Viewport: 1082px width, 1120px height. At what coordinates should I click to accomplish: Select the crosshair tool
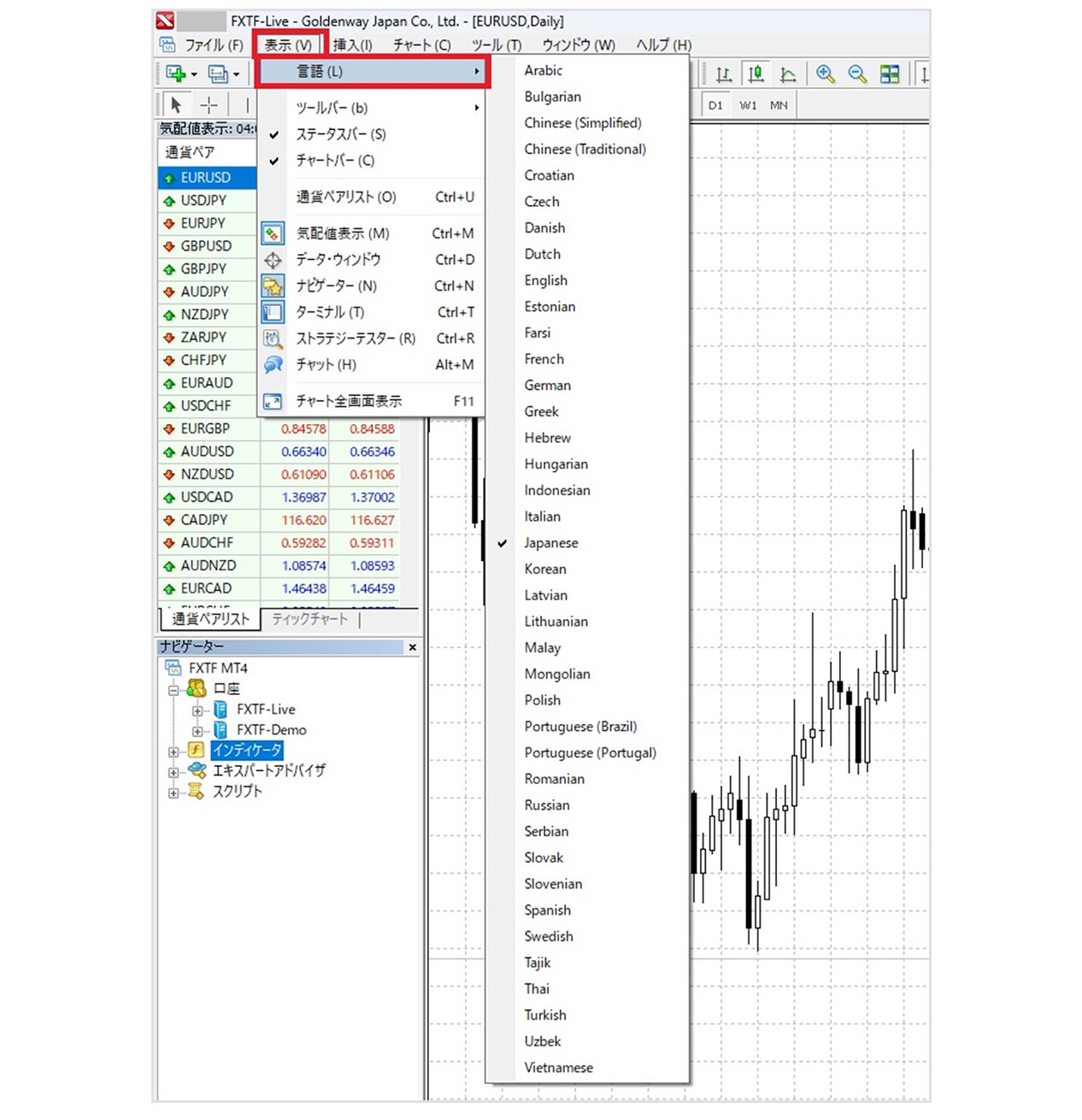209,105
